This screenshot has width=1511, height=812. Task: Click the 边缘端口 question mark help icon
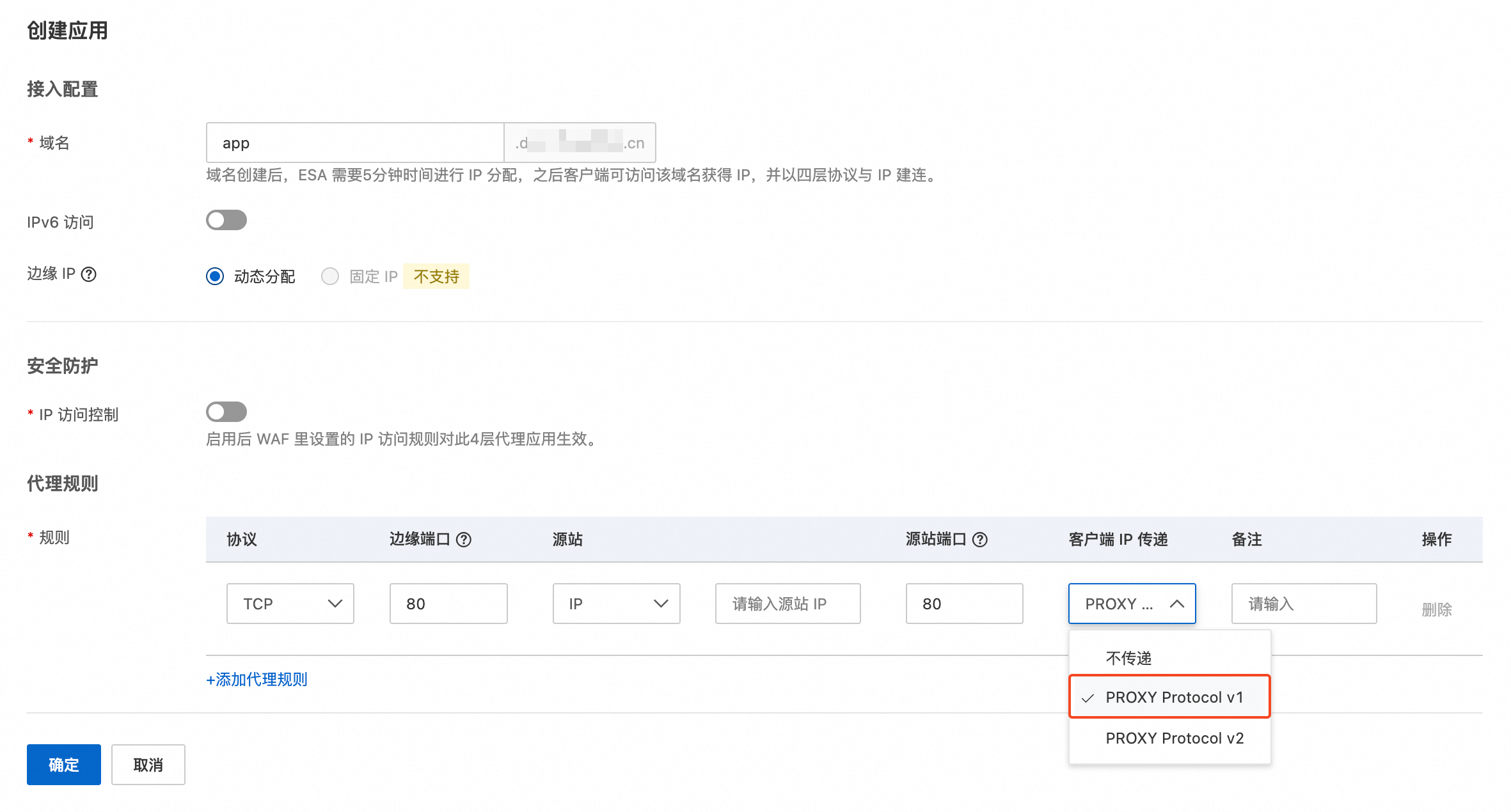[x=465, y=540]
